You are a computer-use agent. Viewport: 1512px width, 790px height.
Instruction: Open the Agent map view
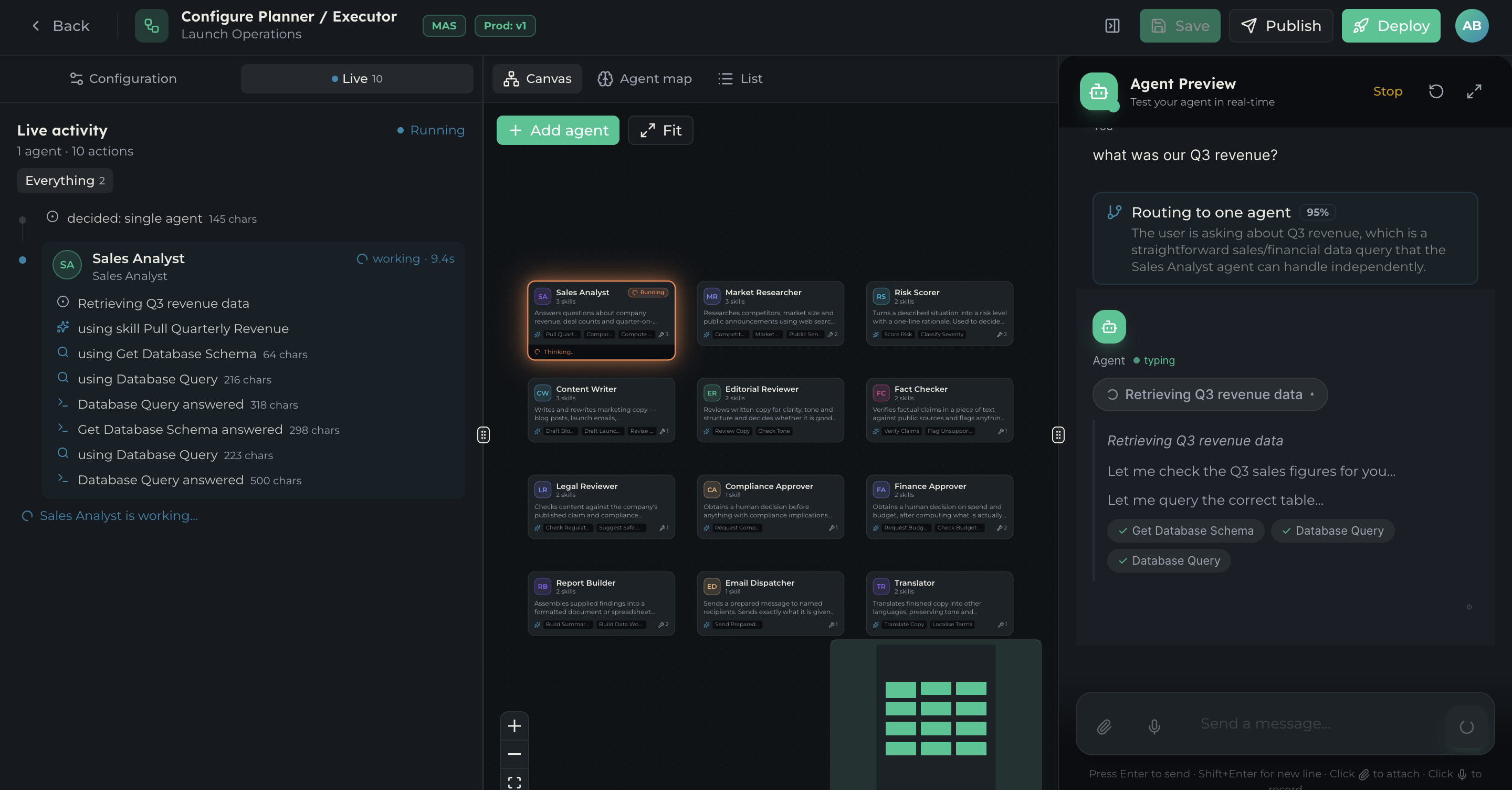(x=645, y=79)
